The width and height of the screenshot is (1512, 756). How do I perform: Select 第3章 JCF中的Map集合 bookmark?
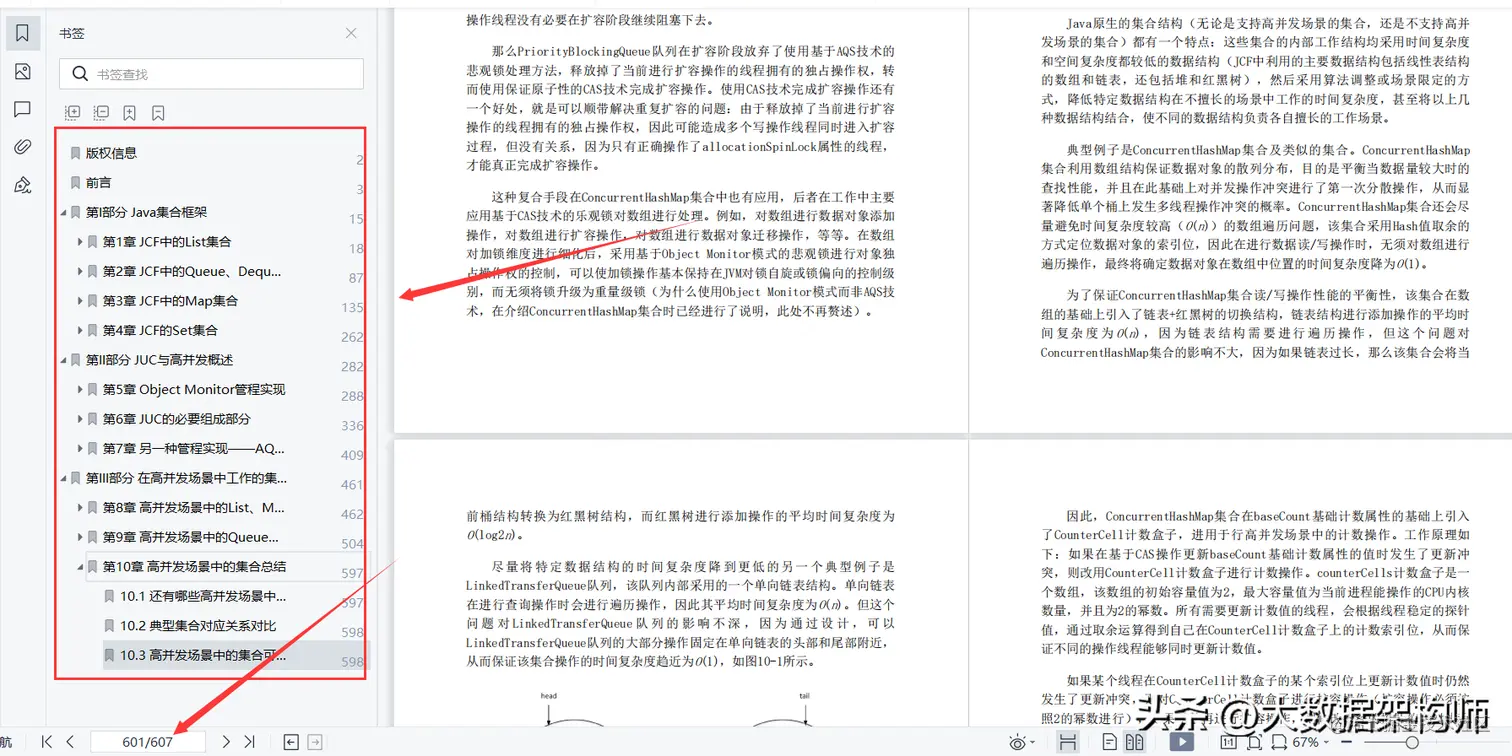(170, 301)
